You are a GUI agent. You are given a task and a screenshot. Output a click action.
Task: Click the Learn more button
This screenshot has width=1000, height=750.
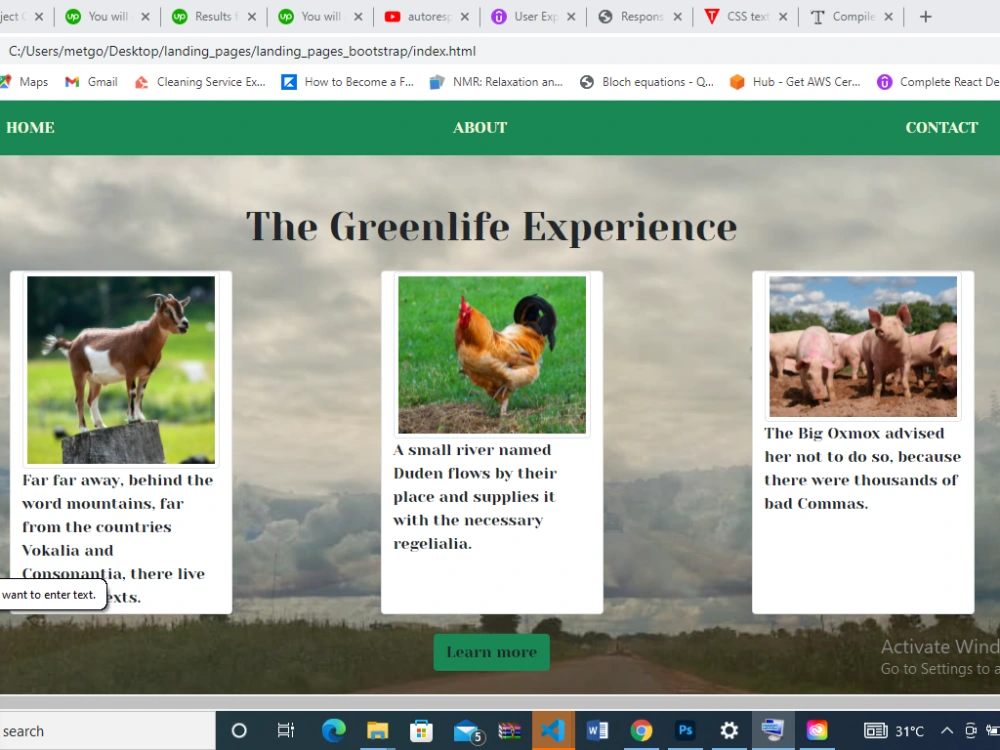click(x=492, y=652)
